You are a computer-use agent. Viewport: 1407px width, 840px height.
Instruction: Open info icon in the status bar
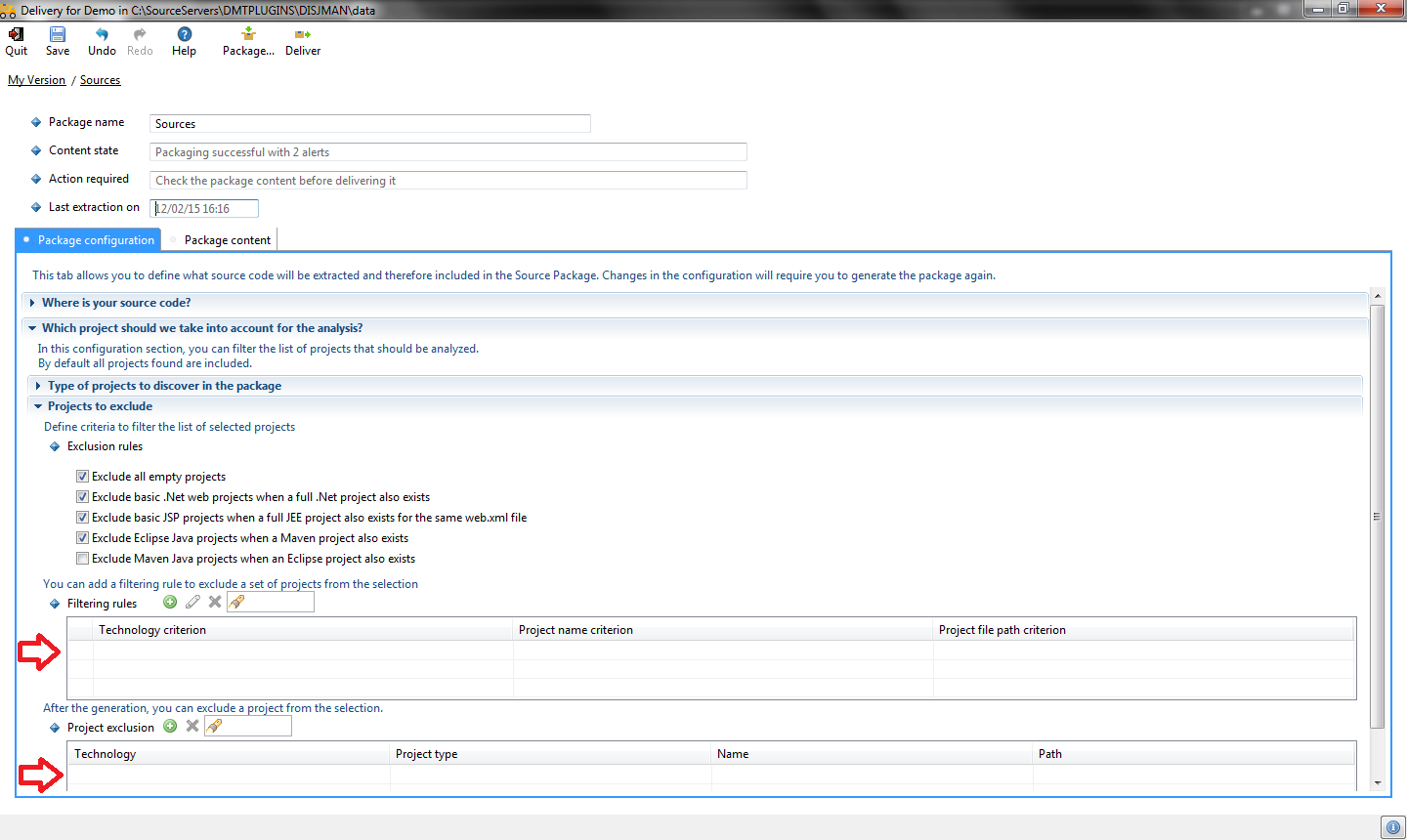click(x=1392, y=827)
